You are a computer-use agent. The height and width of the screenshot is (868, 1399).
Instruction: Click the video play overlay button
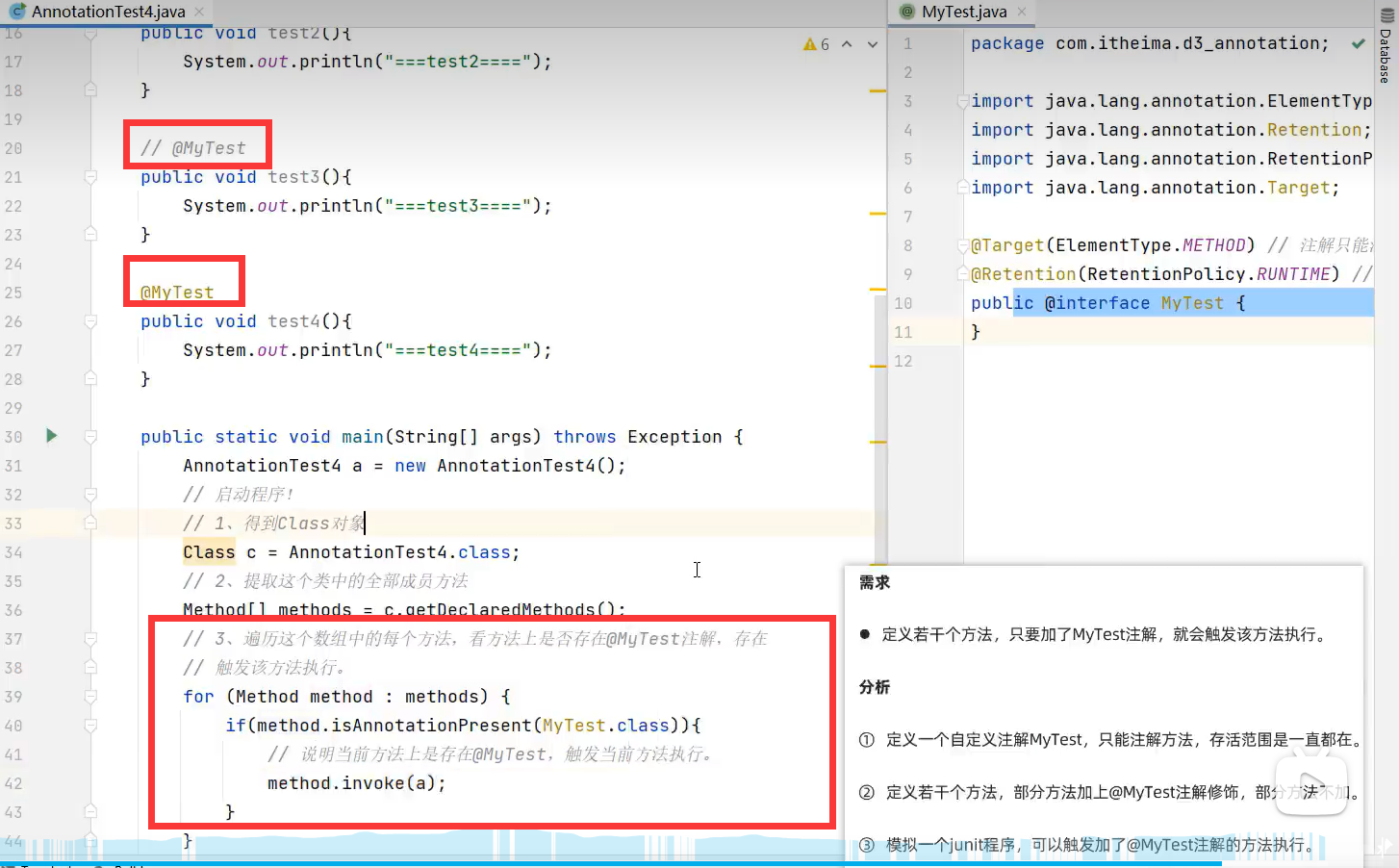tap(1310, 785)
